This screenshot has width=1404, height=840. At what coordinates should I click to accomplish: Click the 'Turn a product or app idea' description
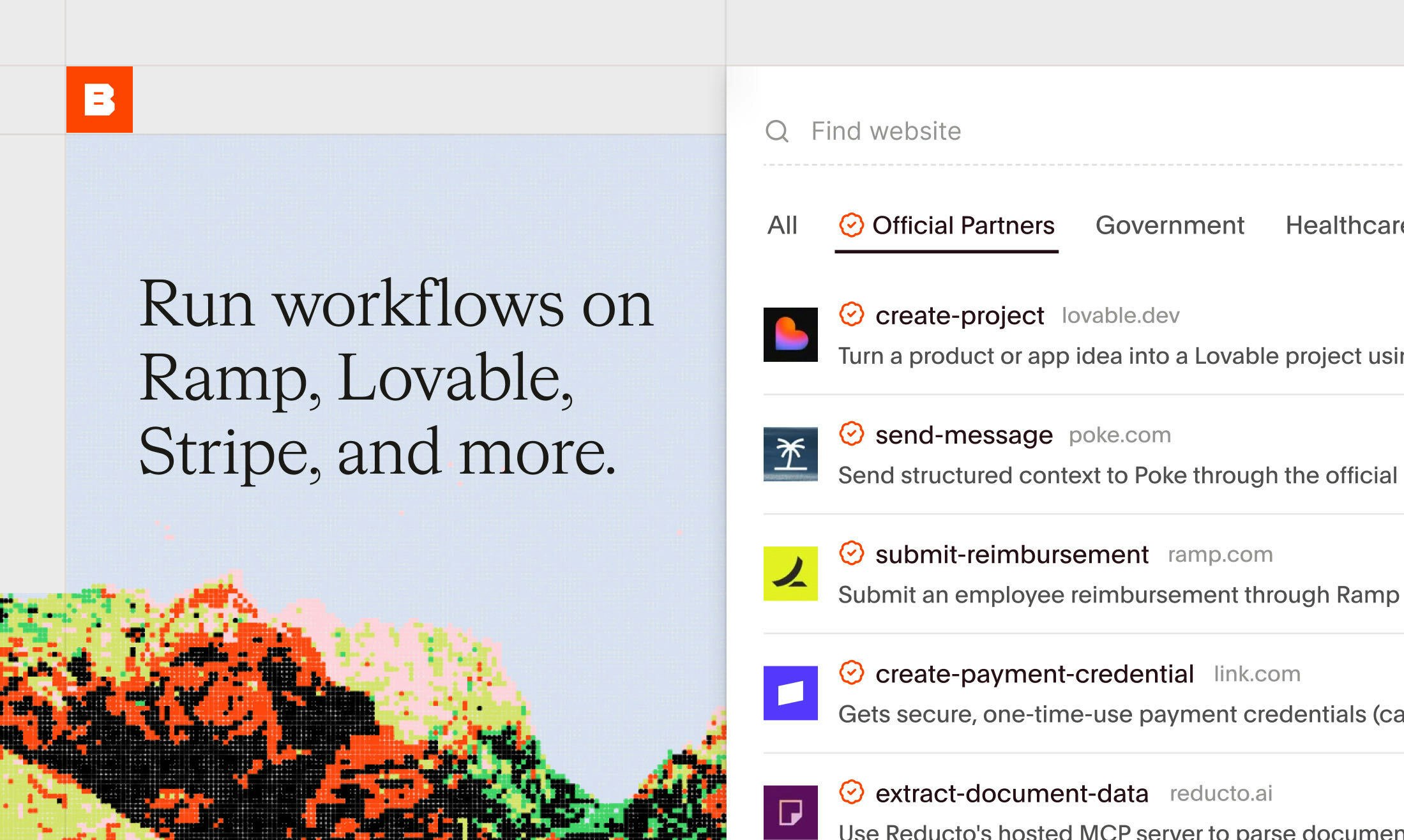[1121, 356]
